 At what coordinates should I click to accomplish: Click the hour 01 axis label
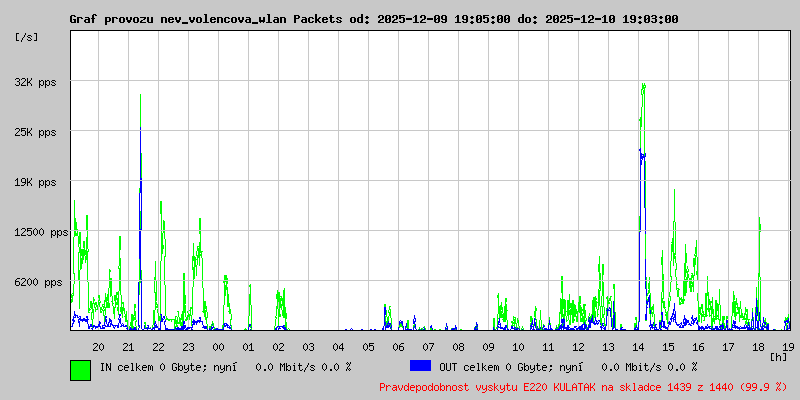click(248, 347)
